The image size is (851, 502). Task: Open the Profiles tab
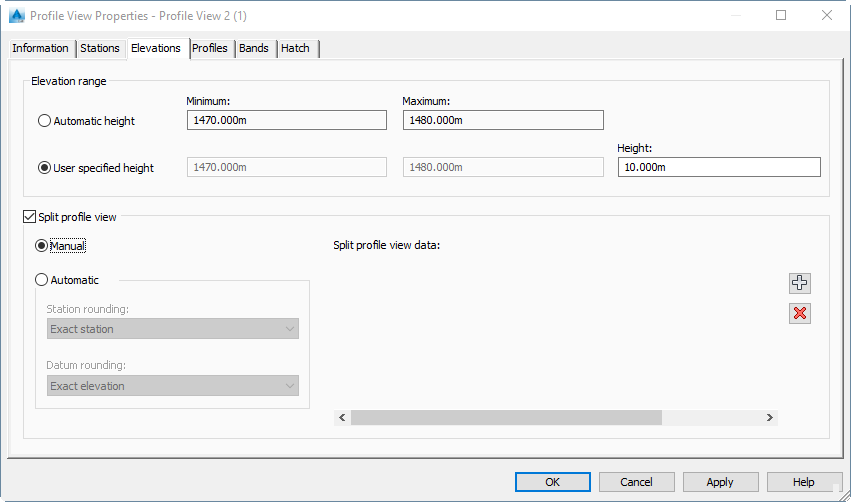point(210,48)
